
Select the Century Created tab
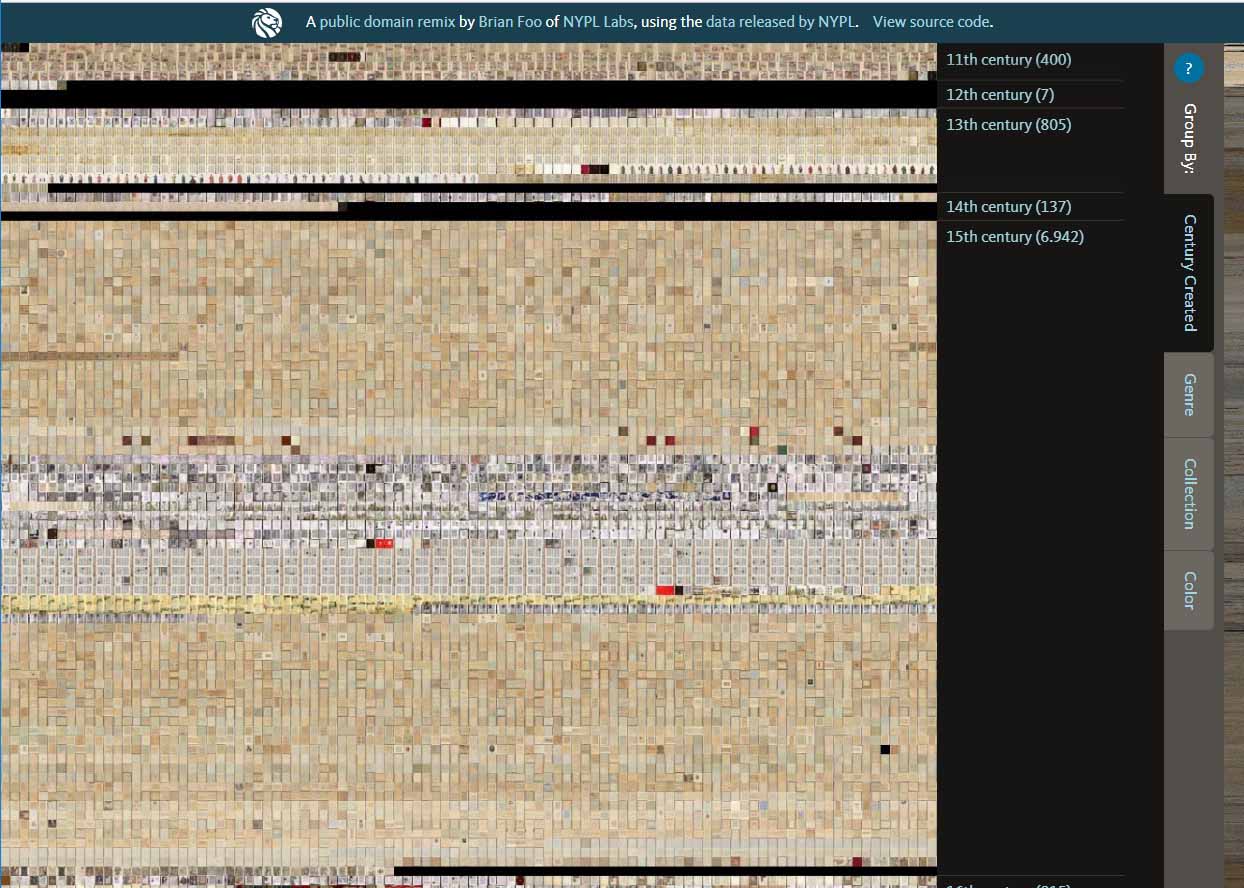[x=1189, y=273]
